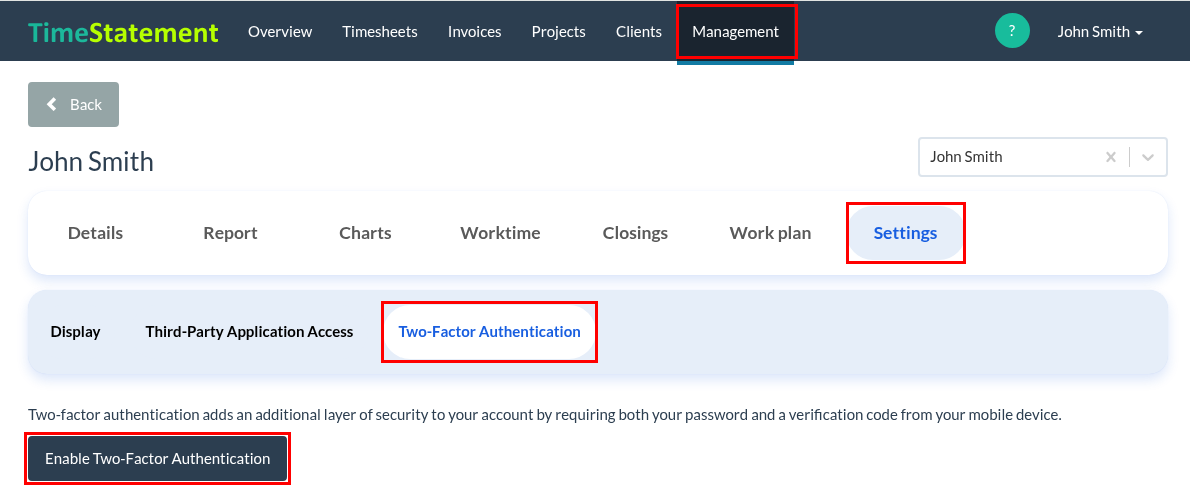Open Invoices in the top navigation
Viewport: 1190px width, 504px height.
(474, 32)
